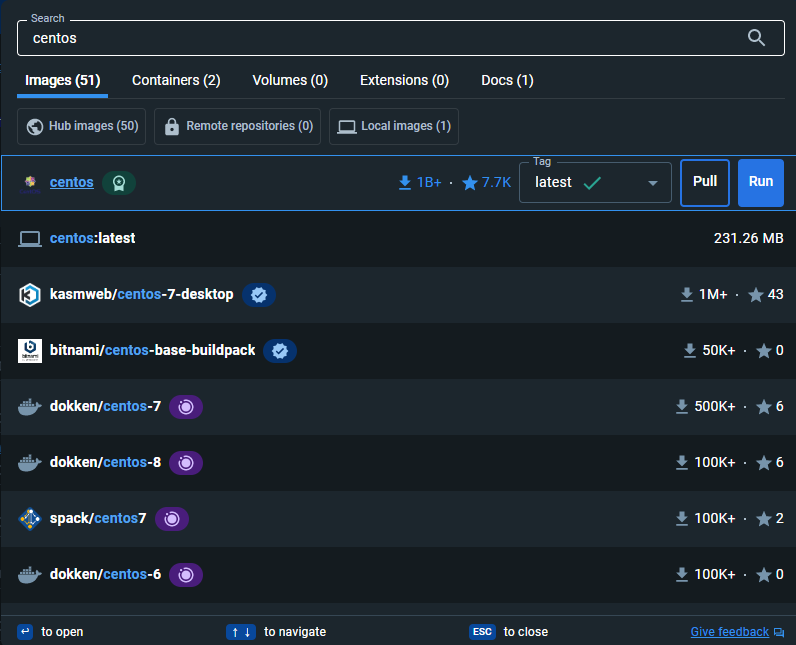Open local image centos:latest
Screen dimensions: 796x645
(x=398, y=239)
